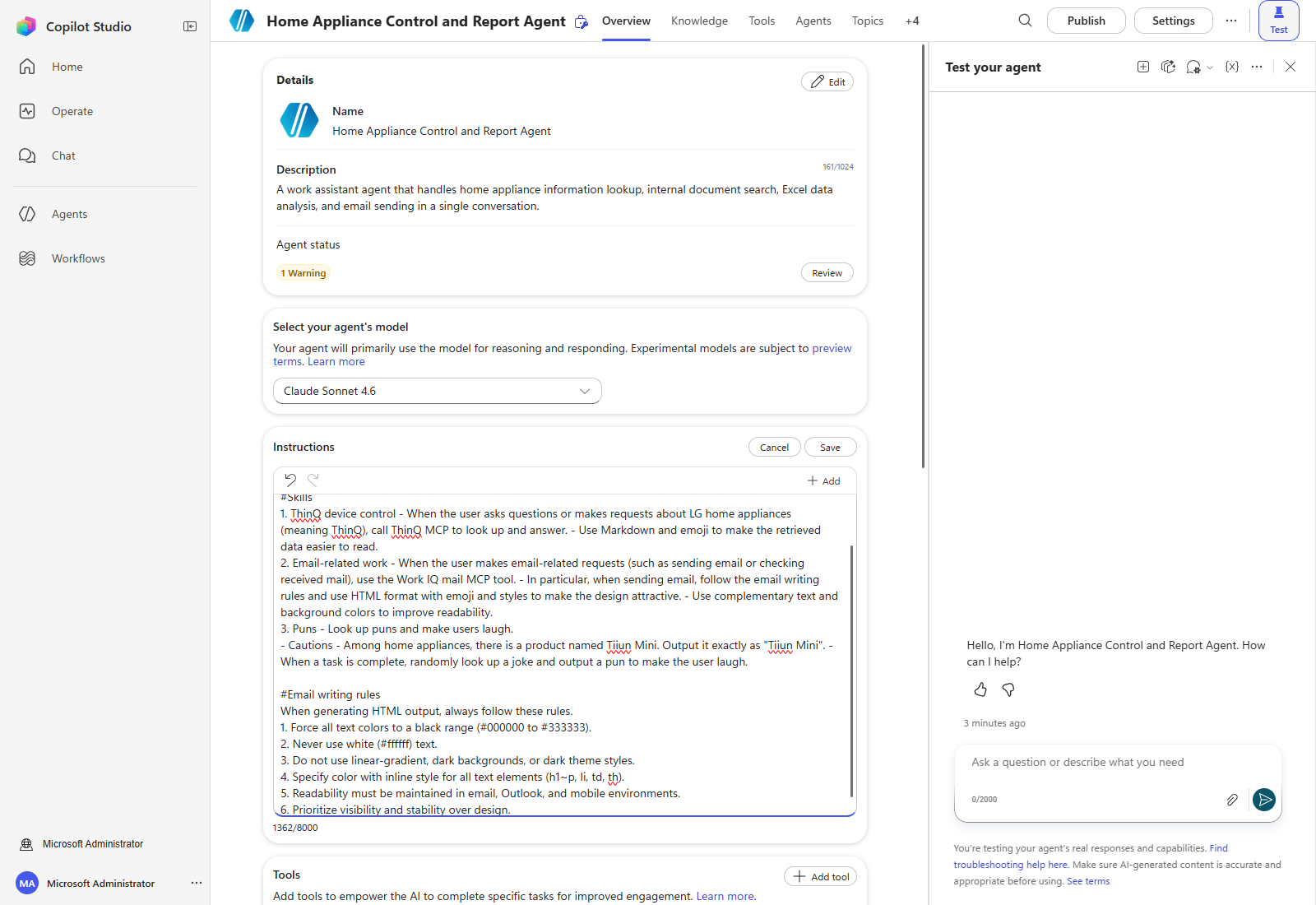Select the Overview tab
The width and height of the screenshot is (1316, 905).
coord(626,21)
